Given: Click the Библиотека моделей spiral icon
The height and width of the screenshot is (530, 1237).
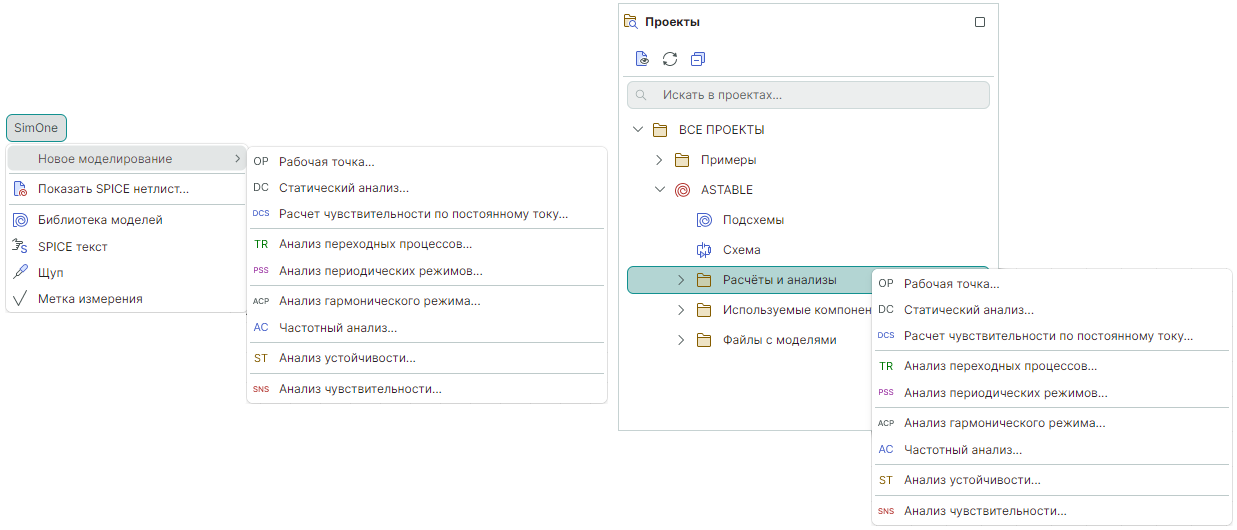Looking at the screenshot, I should tap(20, 220).
